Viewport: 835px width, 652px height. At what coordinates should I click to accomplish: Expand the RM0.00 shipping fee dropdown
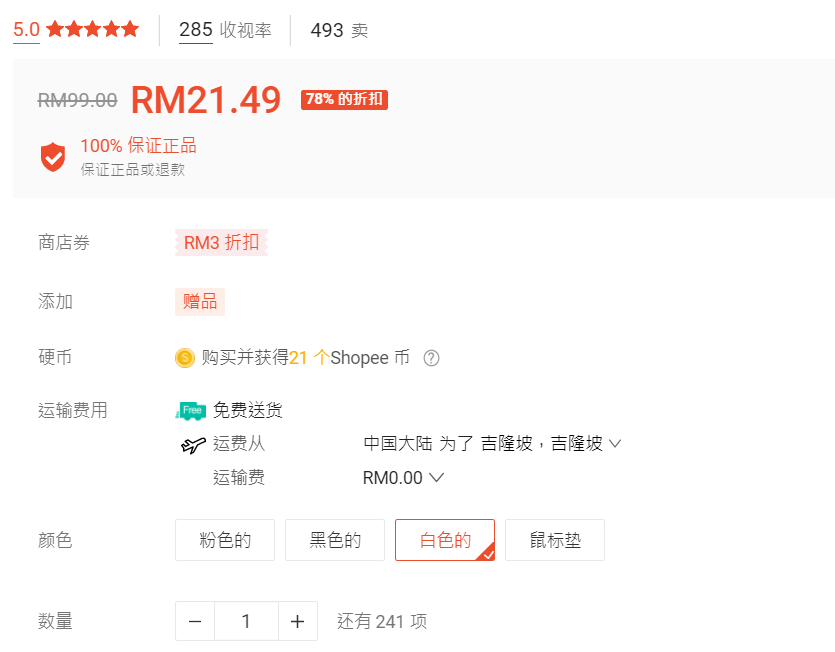pos(403,478)
